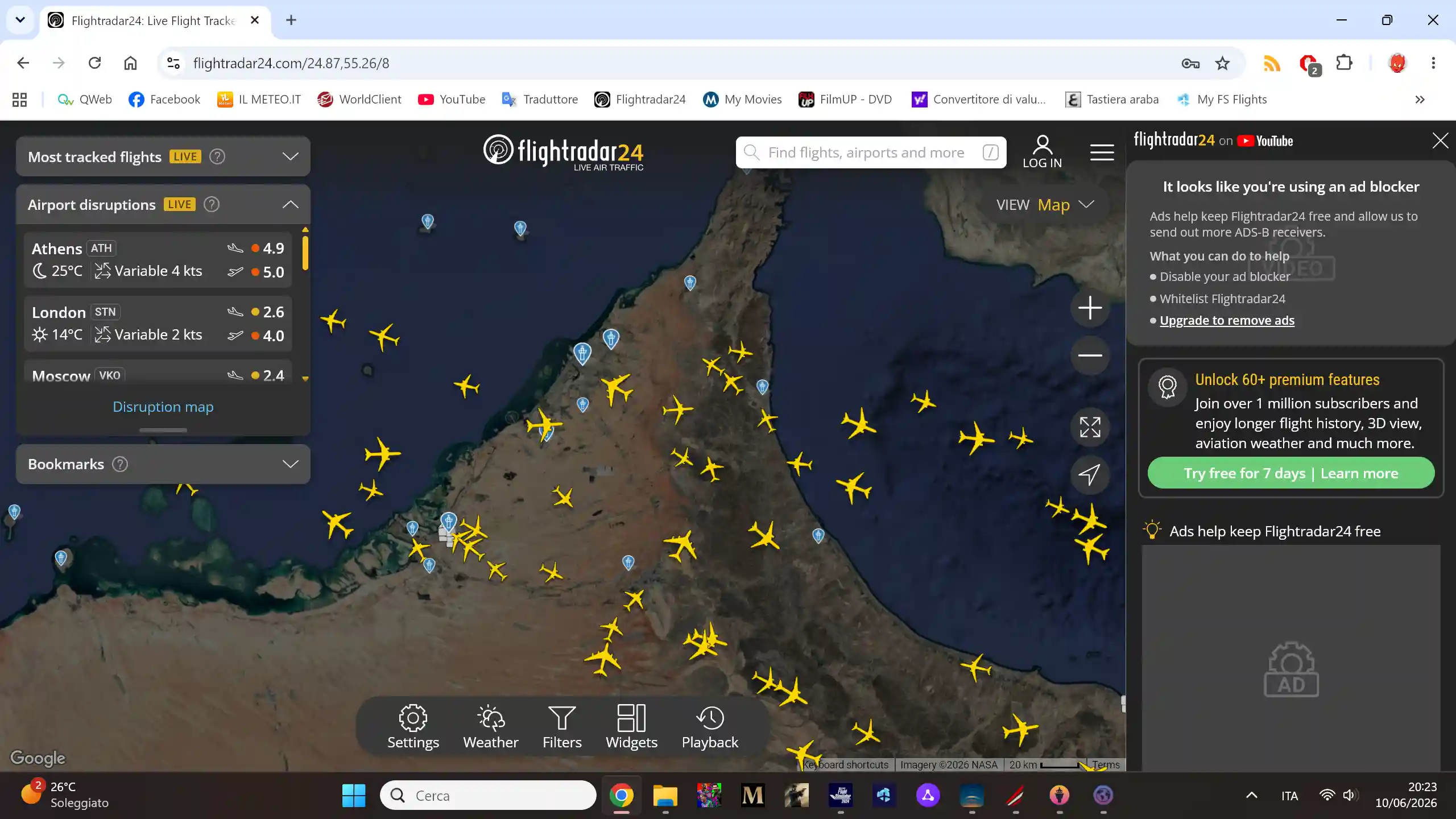The image size is (1456, 819).
Task: View site information for flightradar24.com
Action: pyautogui.click(x=173, y=63)
